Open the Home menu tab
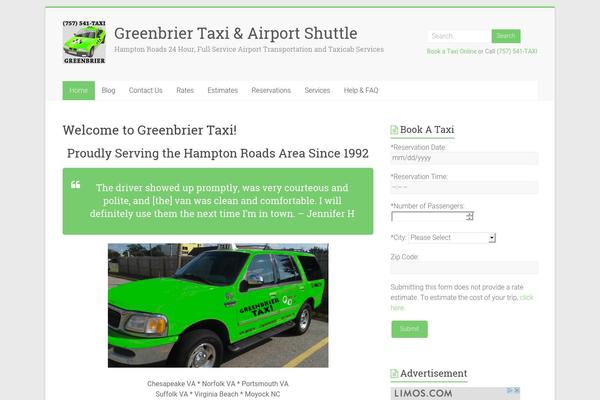600x400 pixels. tap(78, 90)
